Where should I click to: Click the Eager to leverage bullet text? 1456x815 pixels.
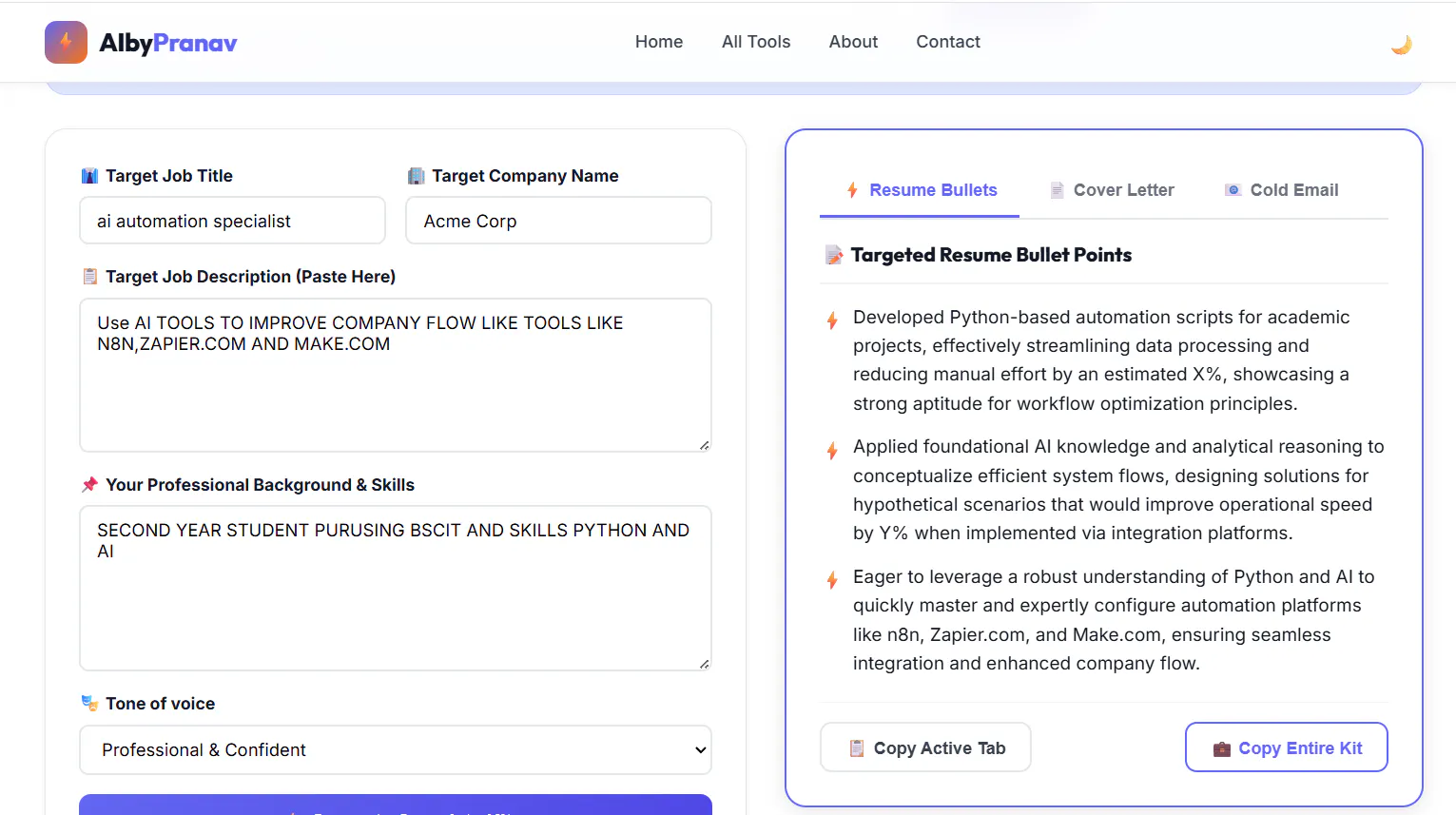point(1114,620)
